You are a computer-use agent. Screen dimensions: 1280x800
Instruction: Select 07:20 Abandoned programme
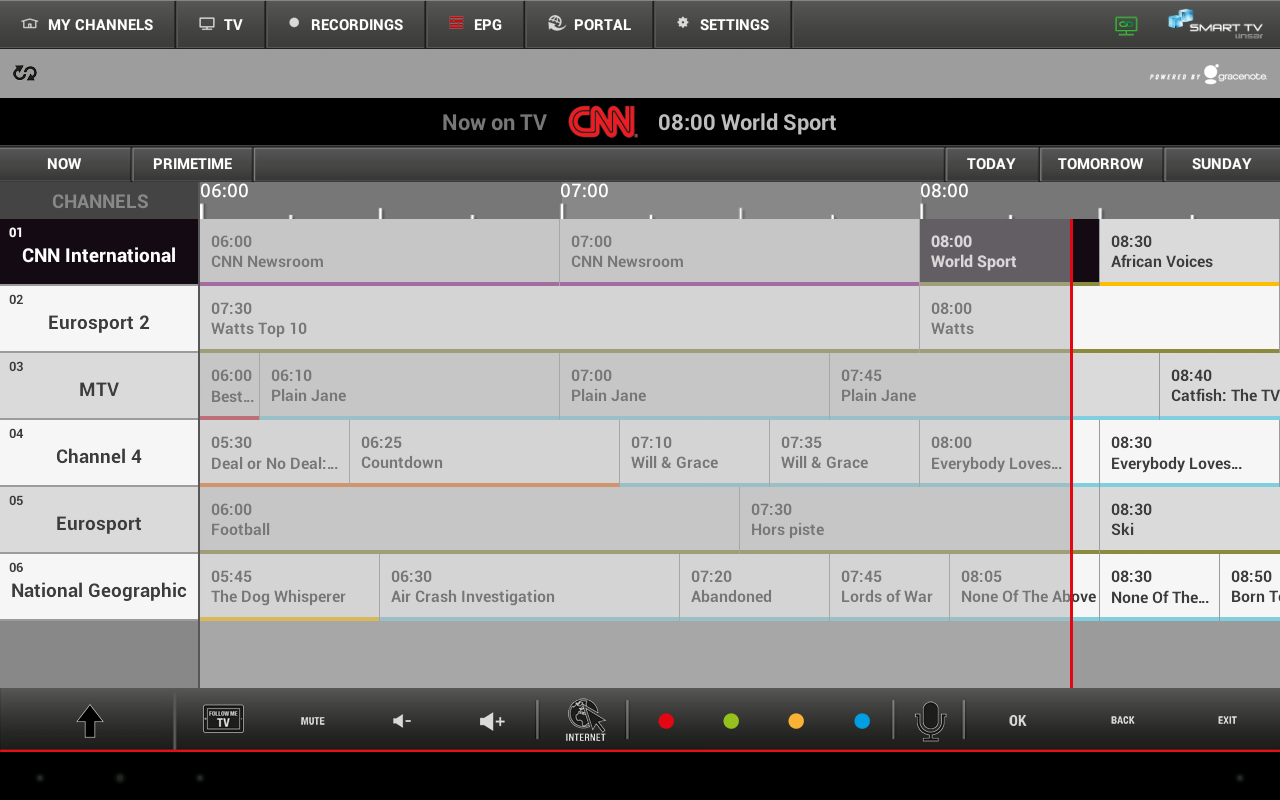(x=754, y=587)
